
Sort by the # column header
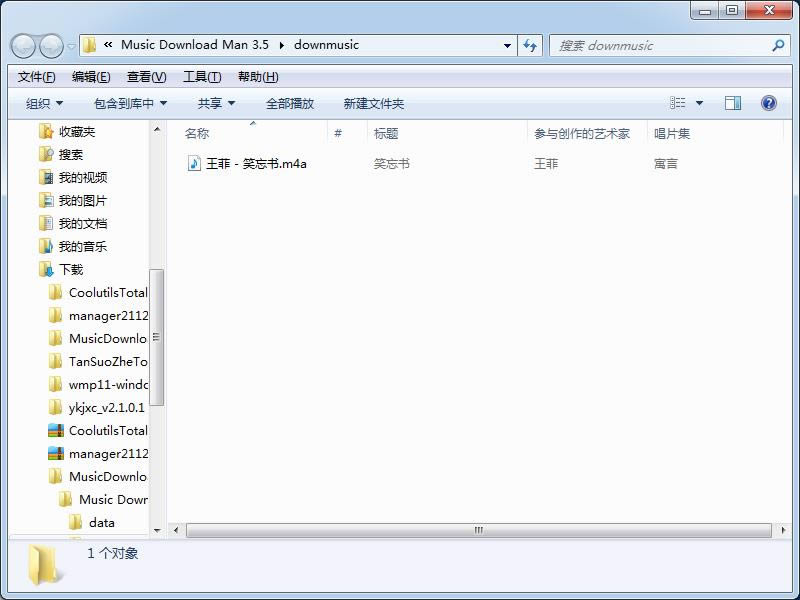(x=338, y=134)
